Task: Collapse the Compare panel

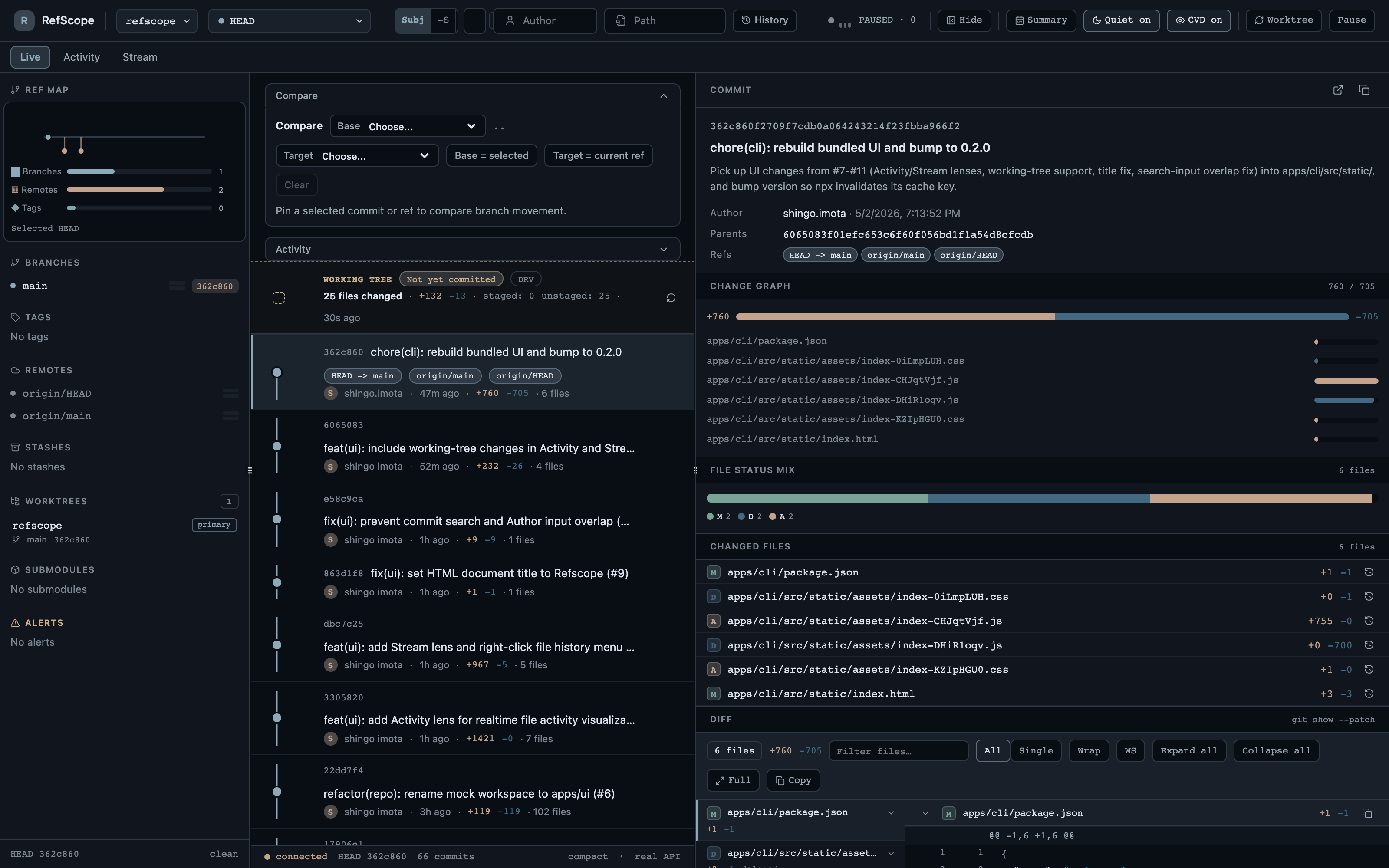Action: tap(664, 96)
